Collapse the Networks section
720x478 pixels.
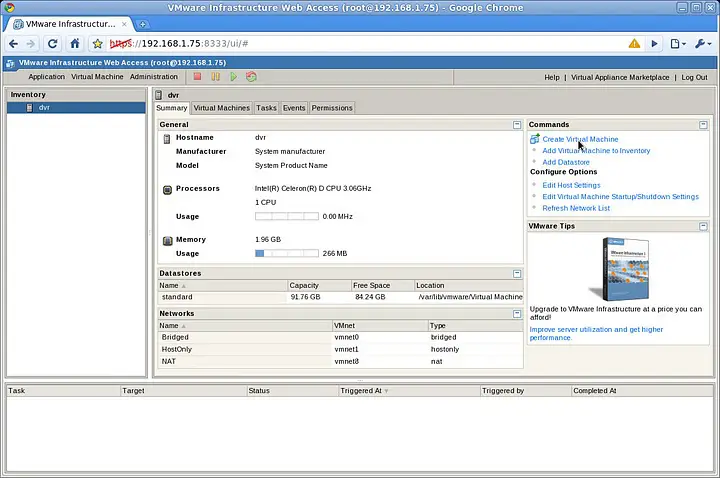[517, 314]
